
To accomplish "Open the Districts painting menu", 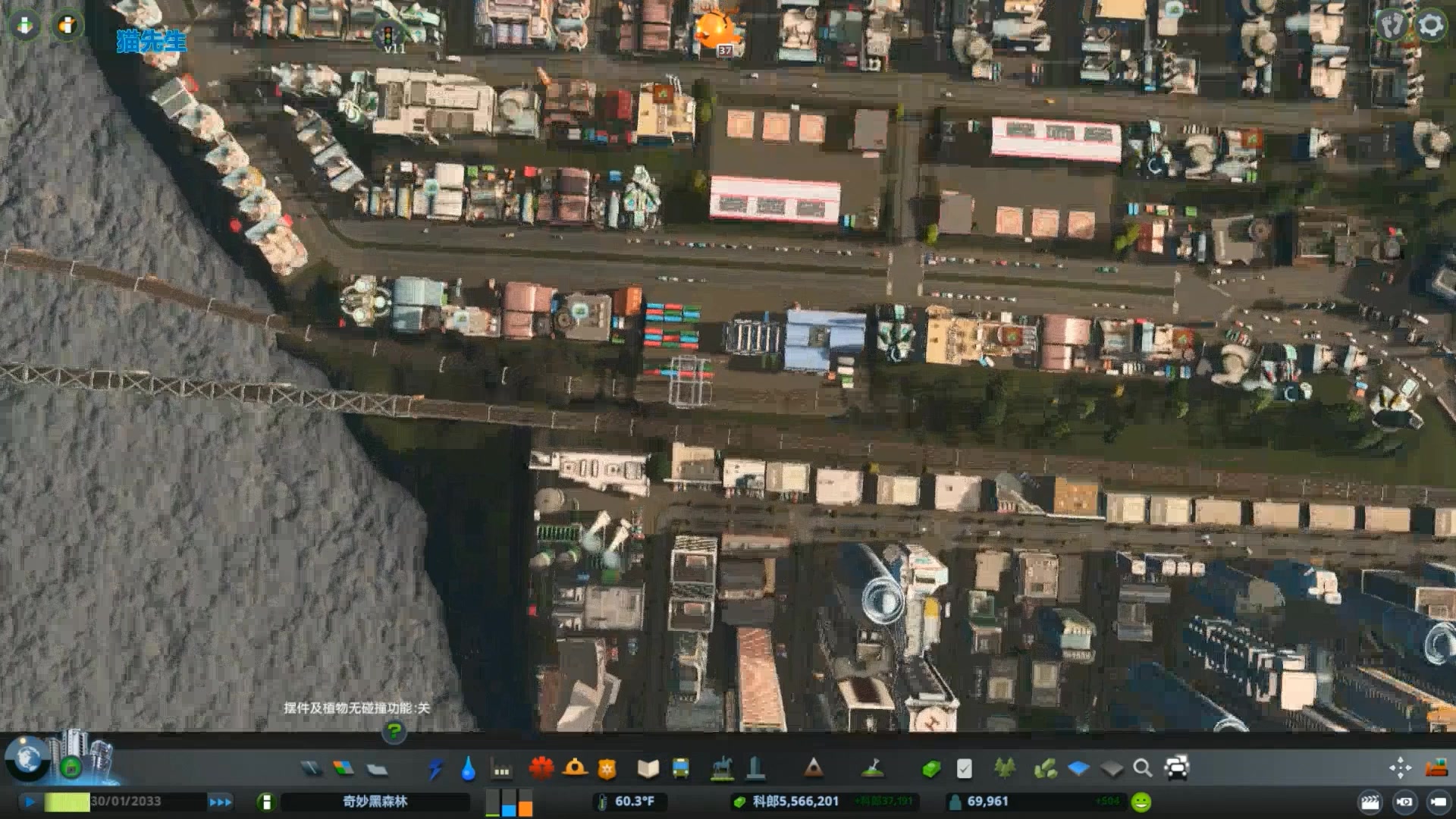I will (377, 769).
